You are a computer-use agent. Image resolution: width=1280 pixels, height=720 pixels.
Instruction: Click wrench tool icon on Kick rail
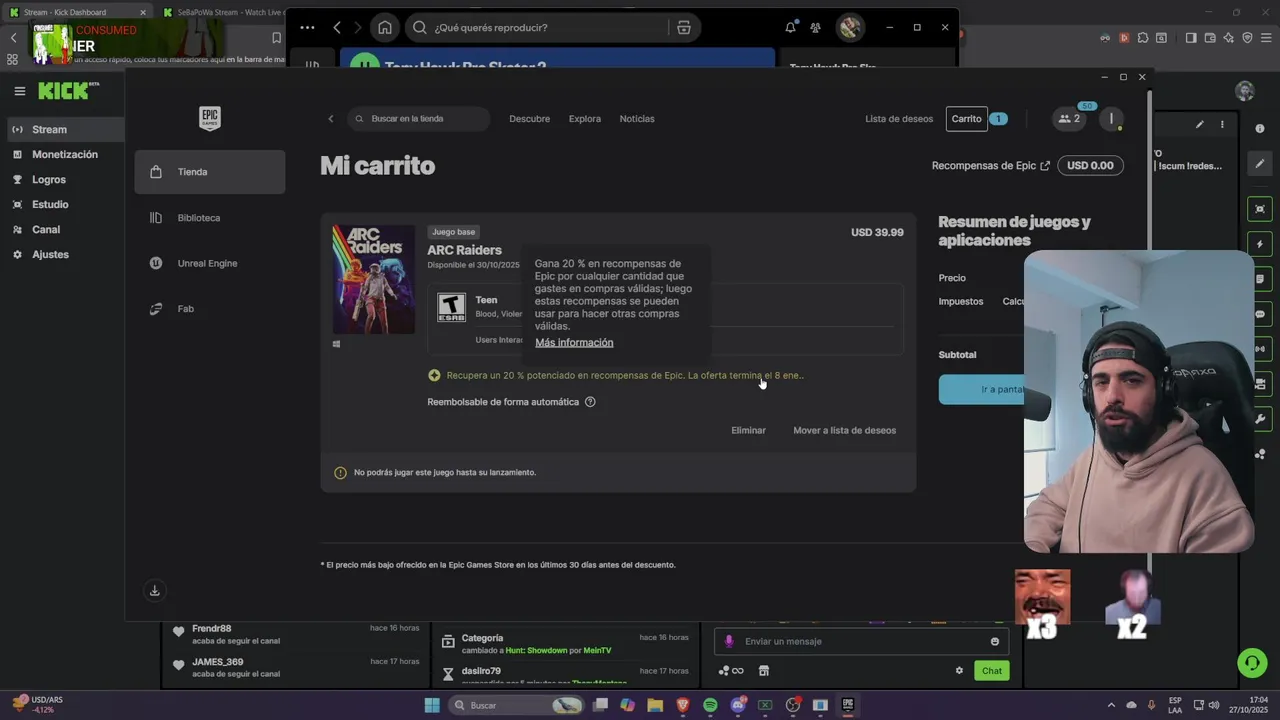pos(1260,419)
